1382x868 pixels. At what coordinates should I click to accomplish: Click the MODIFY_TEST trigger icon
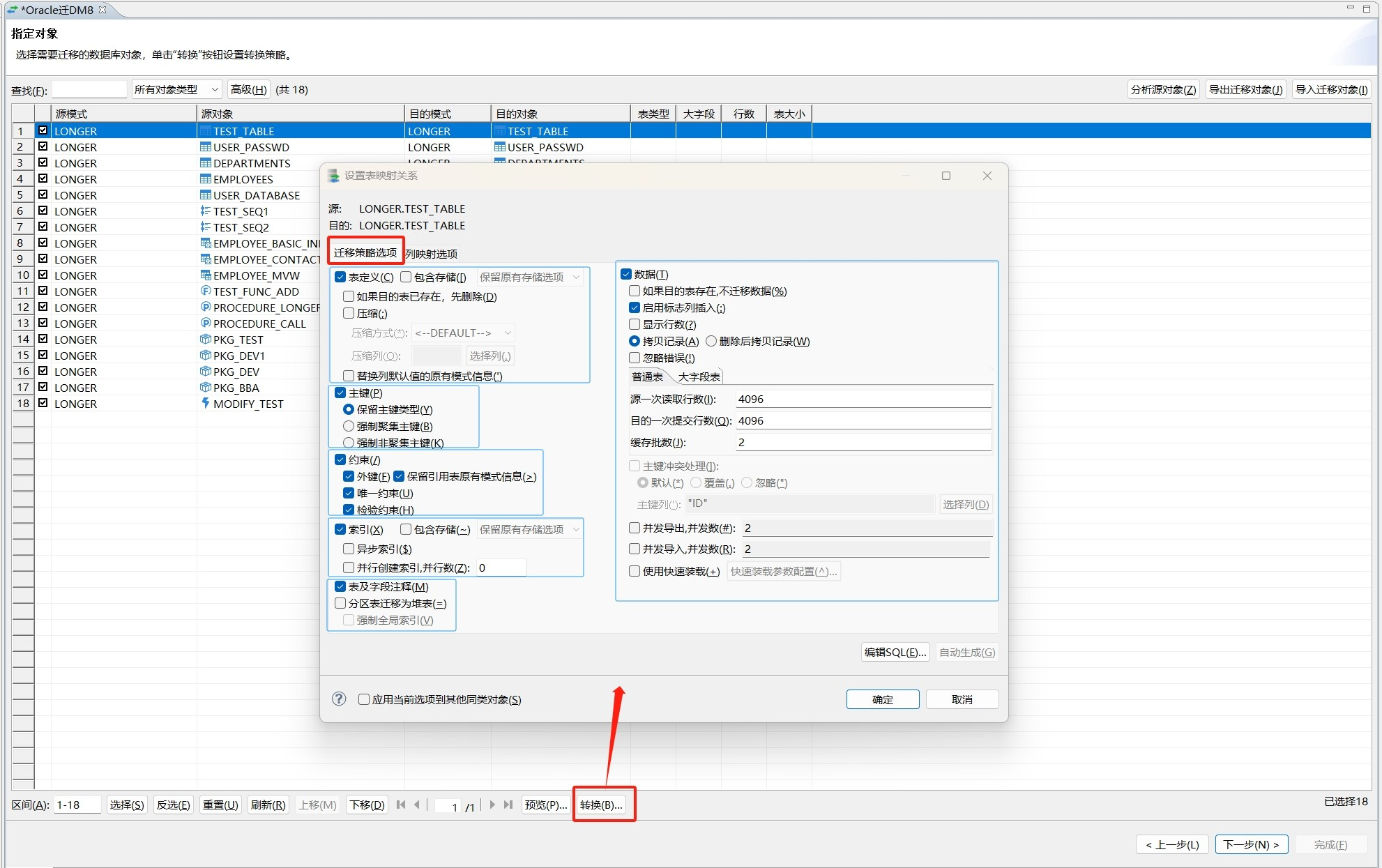[x=206, y=403]
